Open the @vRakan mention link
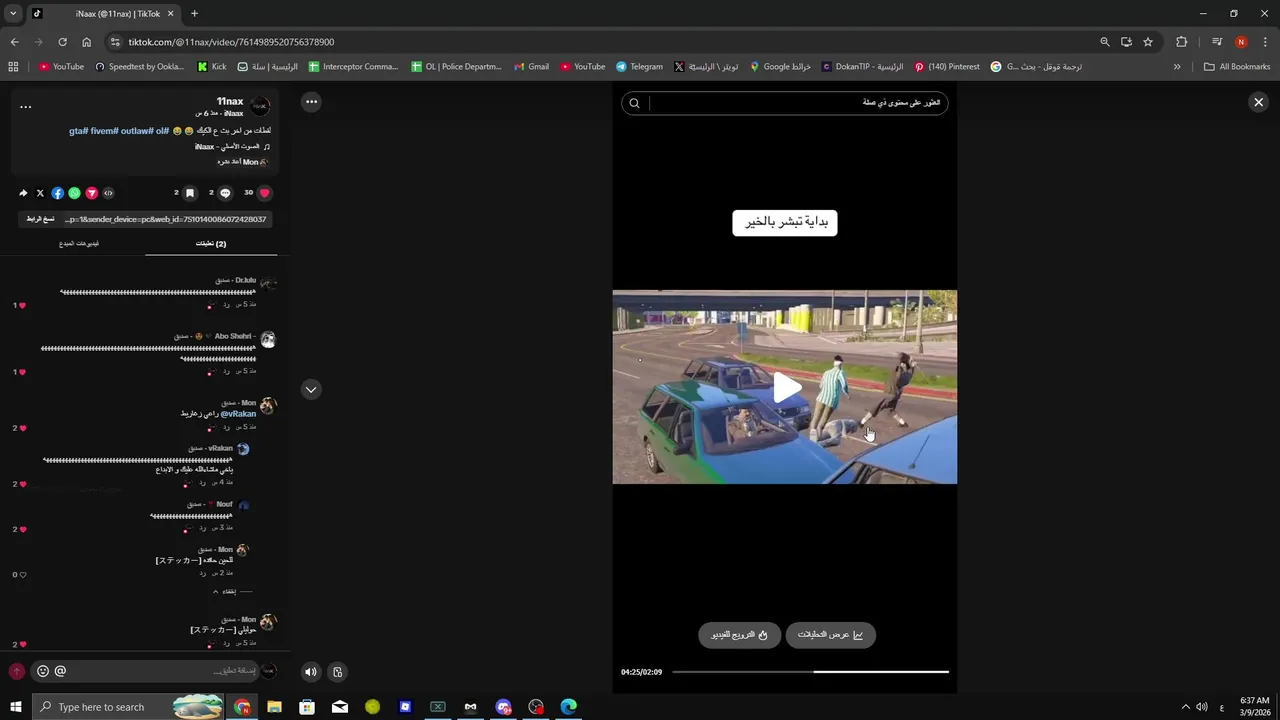 click(x=238, y=414)
